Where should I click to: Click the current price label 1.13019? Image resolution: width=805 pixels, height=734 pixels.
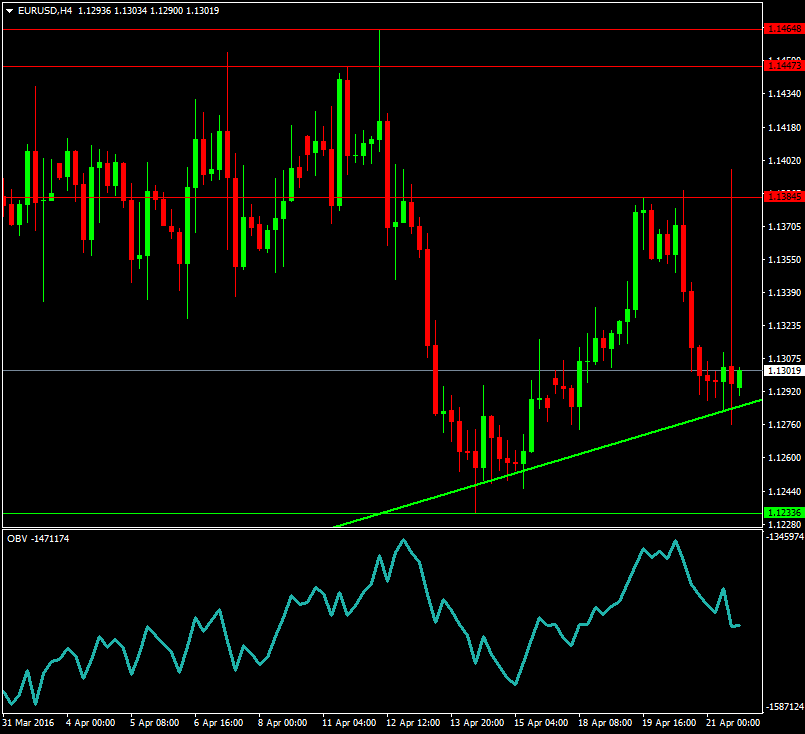click(783, 371)
